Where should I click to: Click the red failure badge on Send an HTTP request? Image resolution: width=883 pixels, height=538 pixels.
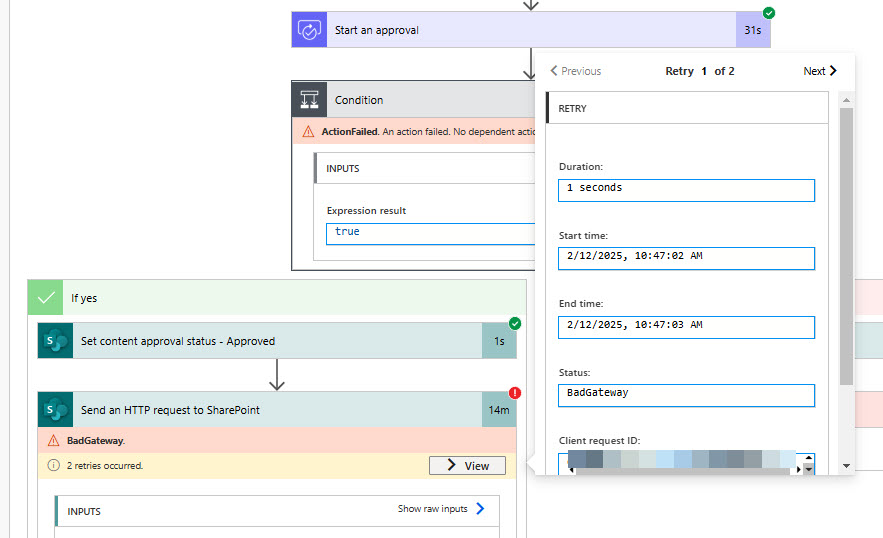(515, 393)
